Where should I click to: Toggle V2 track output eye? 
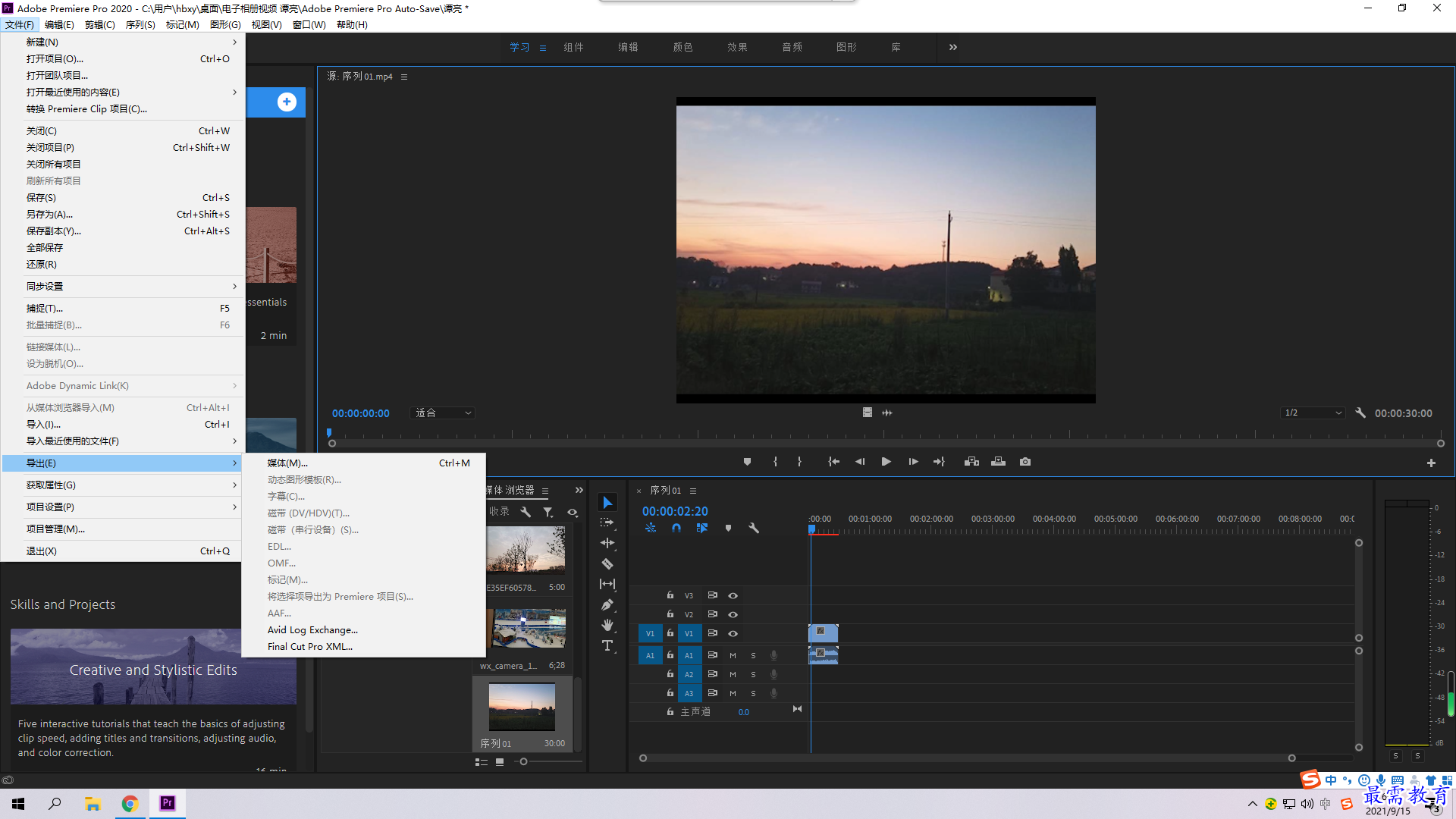[733, 614]
